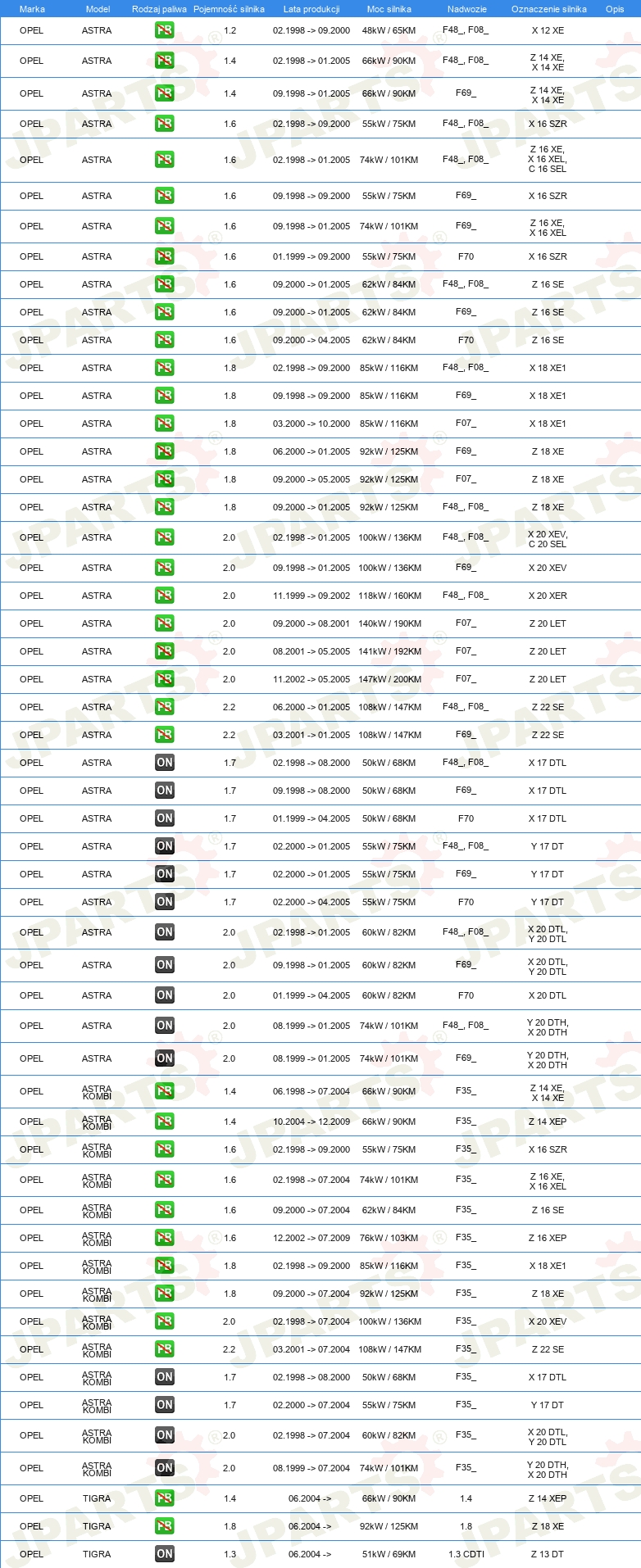Click engine codes X 20 XEV, C 20 SEL

548,539
